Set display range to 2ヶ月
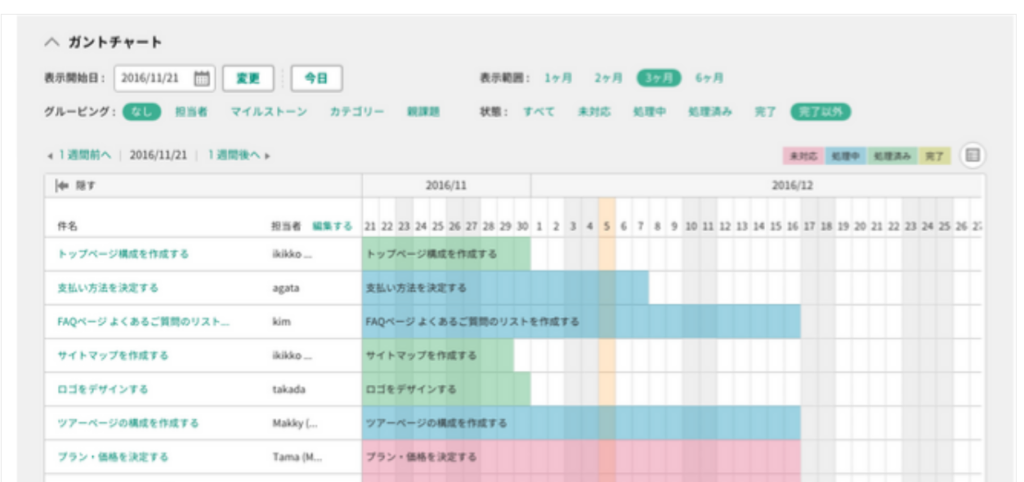 608,78
